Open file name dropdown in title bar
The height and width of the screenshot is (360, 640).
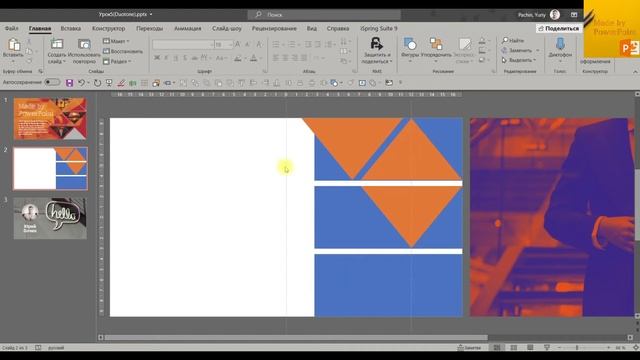point(151,15)
